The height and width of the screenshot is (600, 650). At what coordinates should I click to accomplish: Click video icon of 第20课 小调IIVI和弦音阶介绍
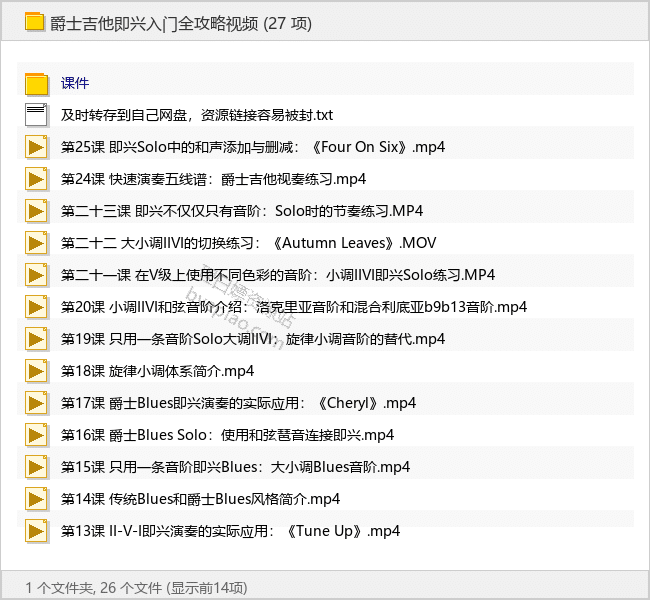coord(36,307)
